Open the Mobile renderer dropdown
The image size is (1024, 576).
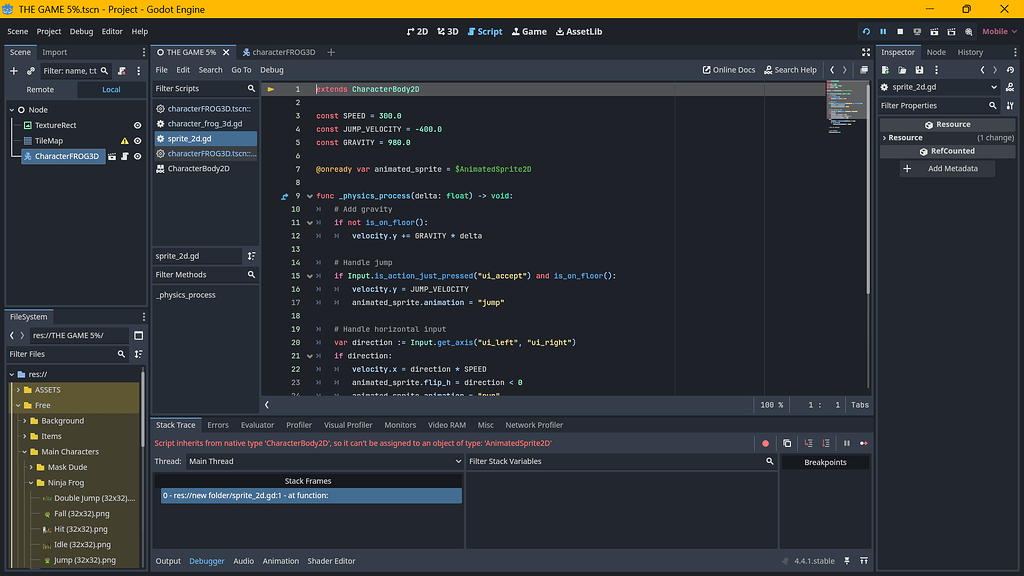[999, 31]
